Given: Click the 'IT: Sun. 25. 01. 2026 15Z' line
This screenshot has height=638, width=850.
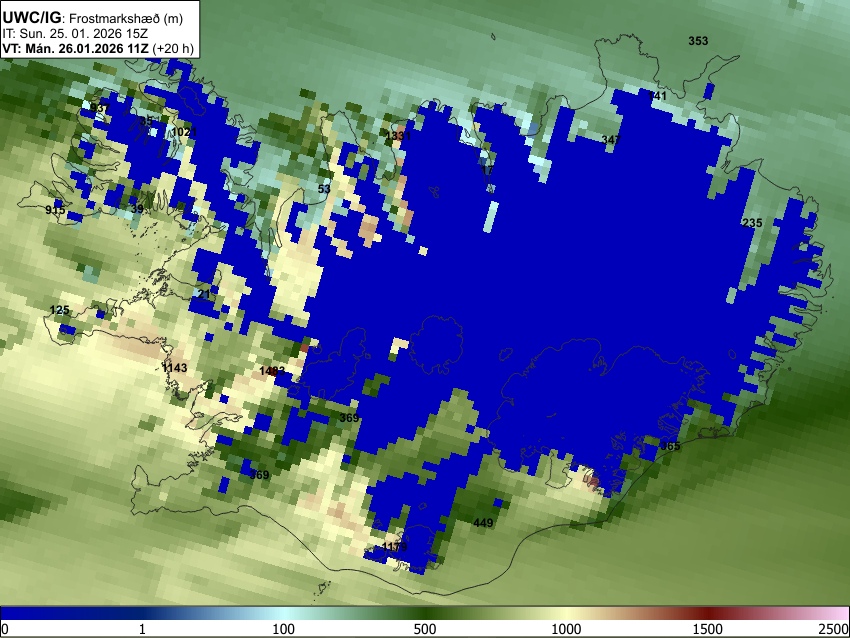Looking at the screenshot, I should 75,34.
